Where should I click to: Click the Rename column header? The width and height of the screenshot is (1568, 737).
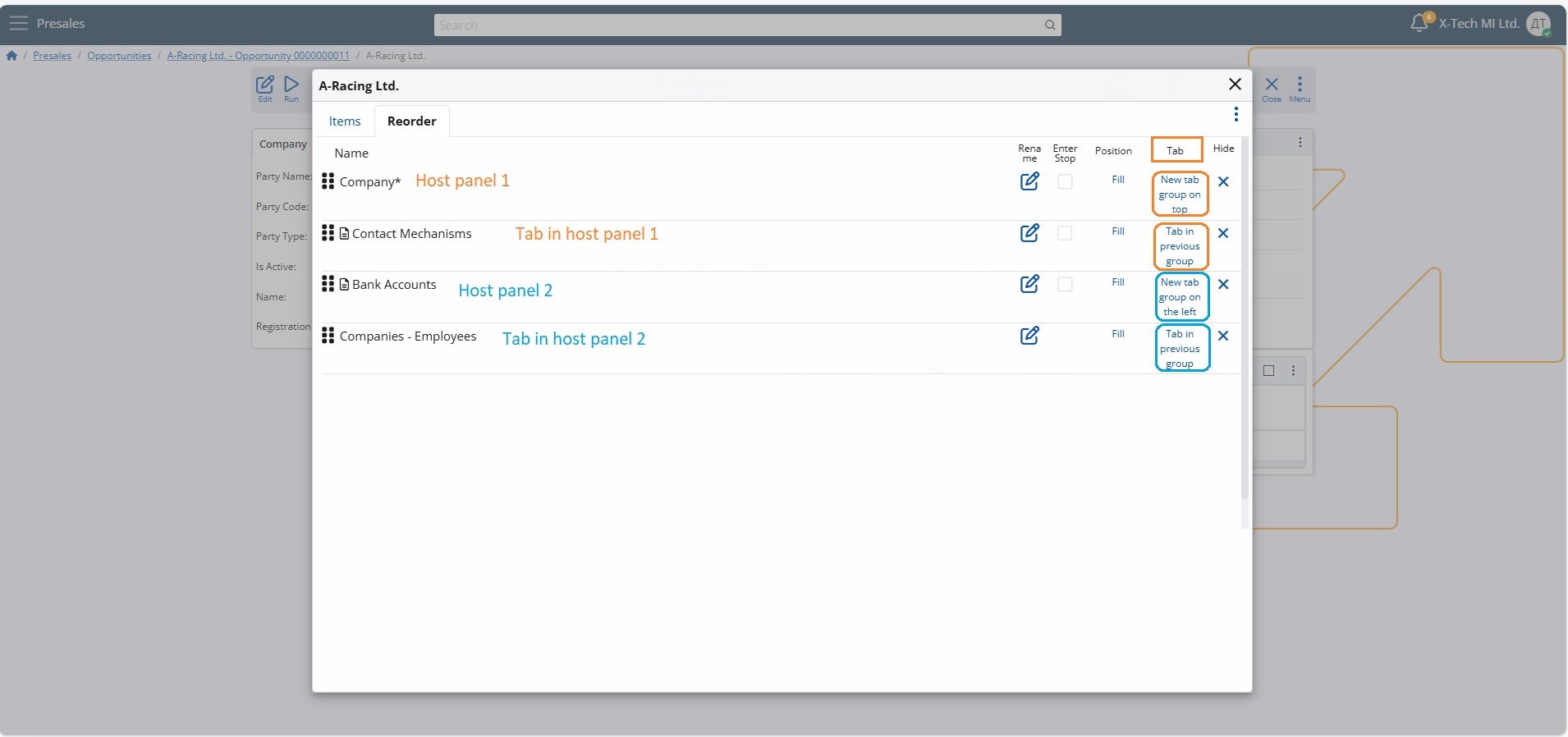pos(1029,153)
